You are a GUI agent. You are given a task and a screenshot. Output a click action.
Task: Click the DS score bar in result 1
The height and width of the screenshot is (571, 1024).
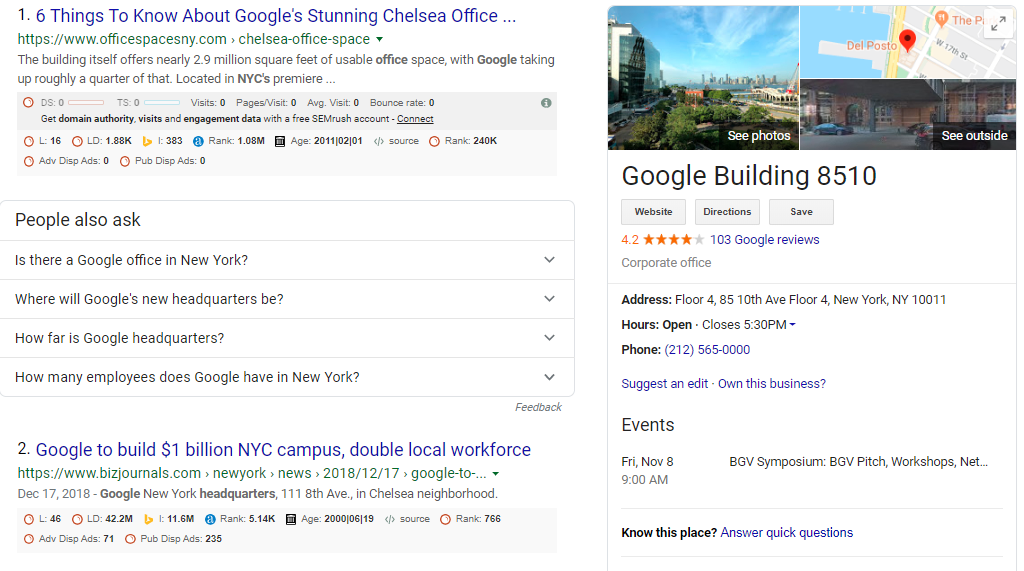[x=86, y=103]
